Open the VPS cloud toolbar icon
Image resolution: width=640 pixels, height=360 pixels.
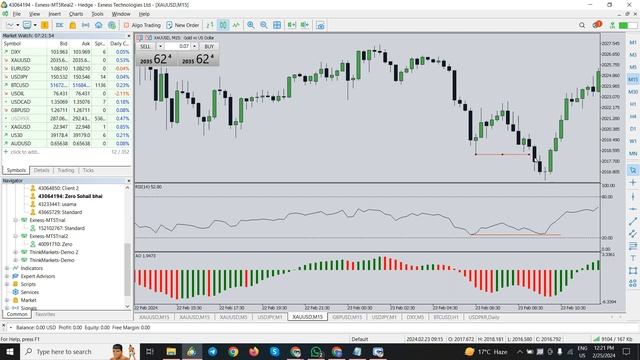99,25
